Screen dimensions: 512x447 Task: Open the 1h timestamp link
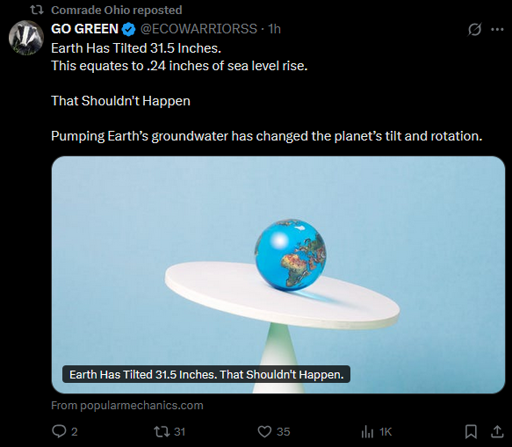point(274,29)
